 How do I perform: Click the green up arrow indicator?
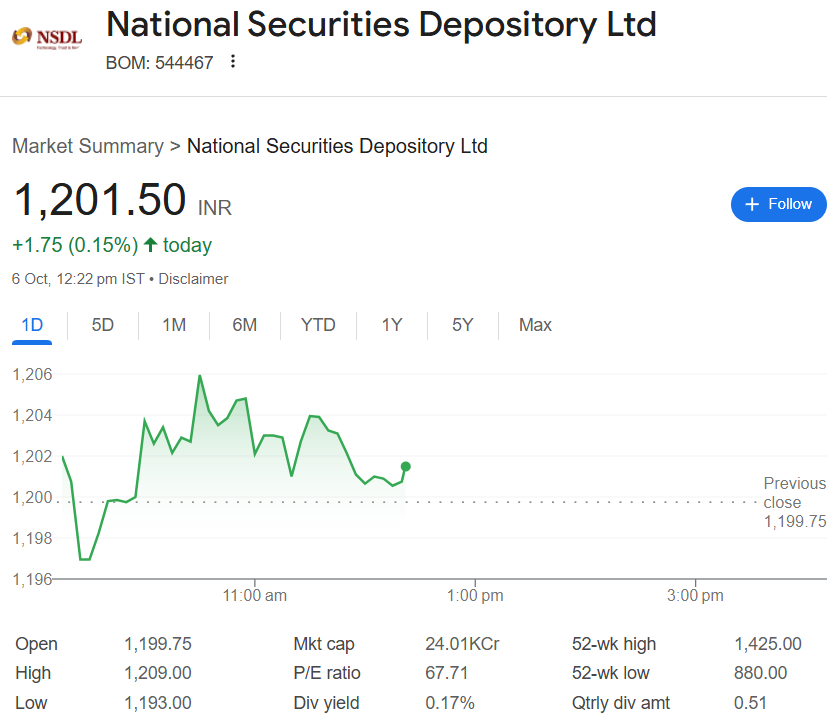(150, 245)
